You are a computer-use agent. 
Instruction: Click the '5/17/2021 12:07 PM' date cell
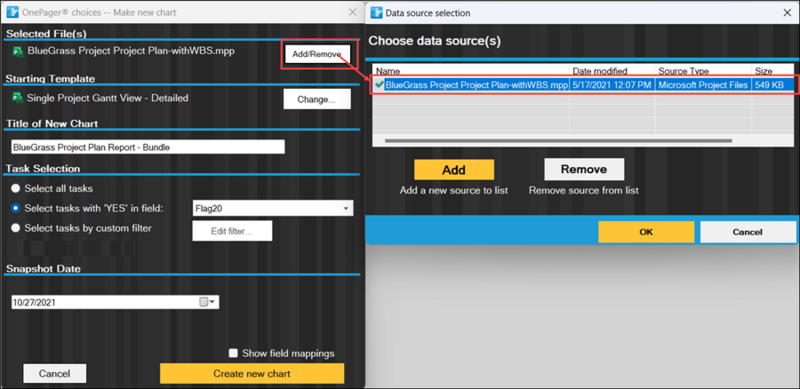click(612, 85)
